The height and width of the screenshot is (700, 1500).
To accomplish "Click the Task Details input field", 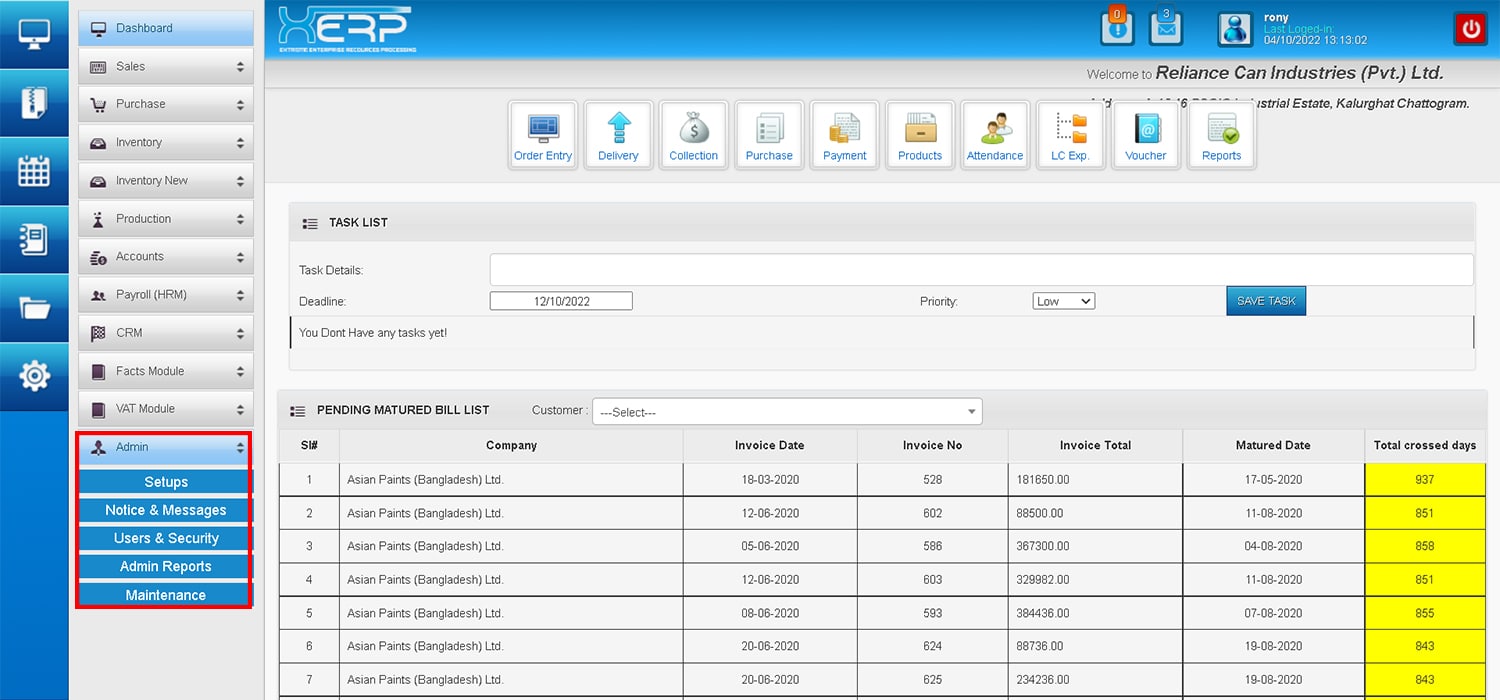I will click(980, 270).
